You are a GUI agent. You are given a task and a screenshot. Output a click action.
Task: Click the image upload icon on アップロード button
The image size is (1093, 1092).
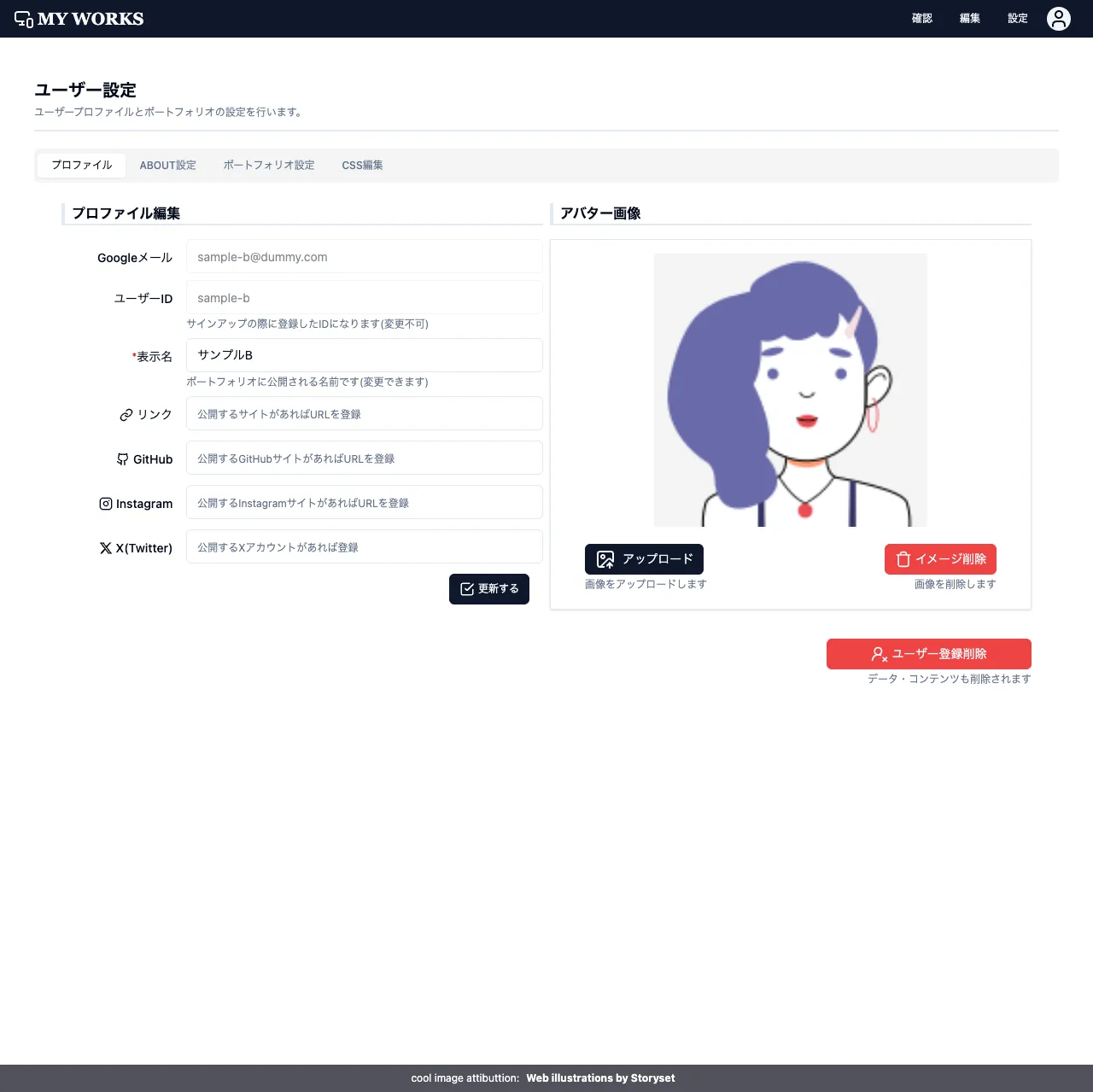point(605,559)
